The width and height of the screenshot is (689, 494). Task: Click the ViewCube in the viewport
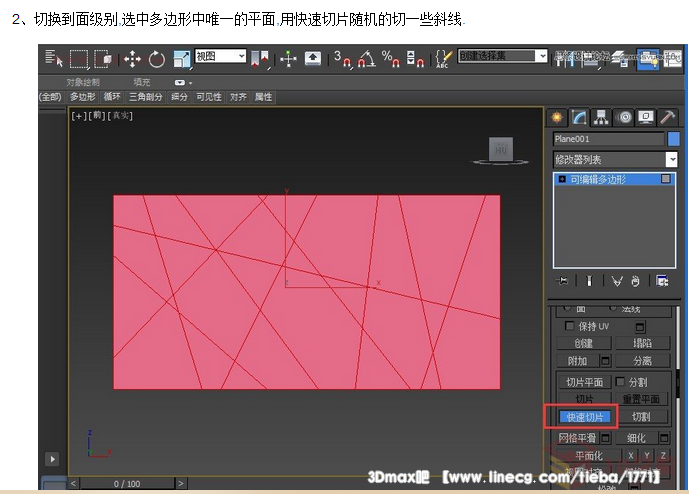point(501,150)
